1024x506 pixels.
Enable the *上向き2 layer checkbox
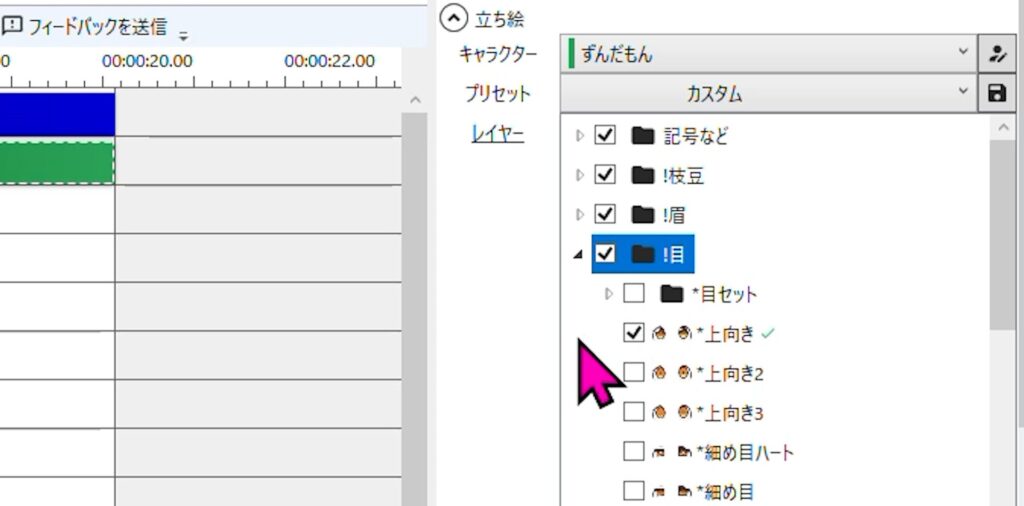tap(633, 373)
